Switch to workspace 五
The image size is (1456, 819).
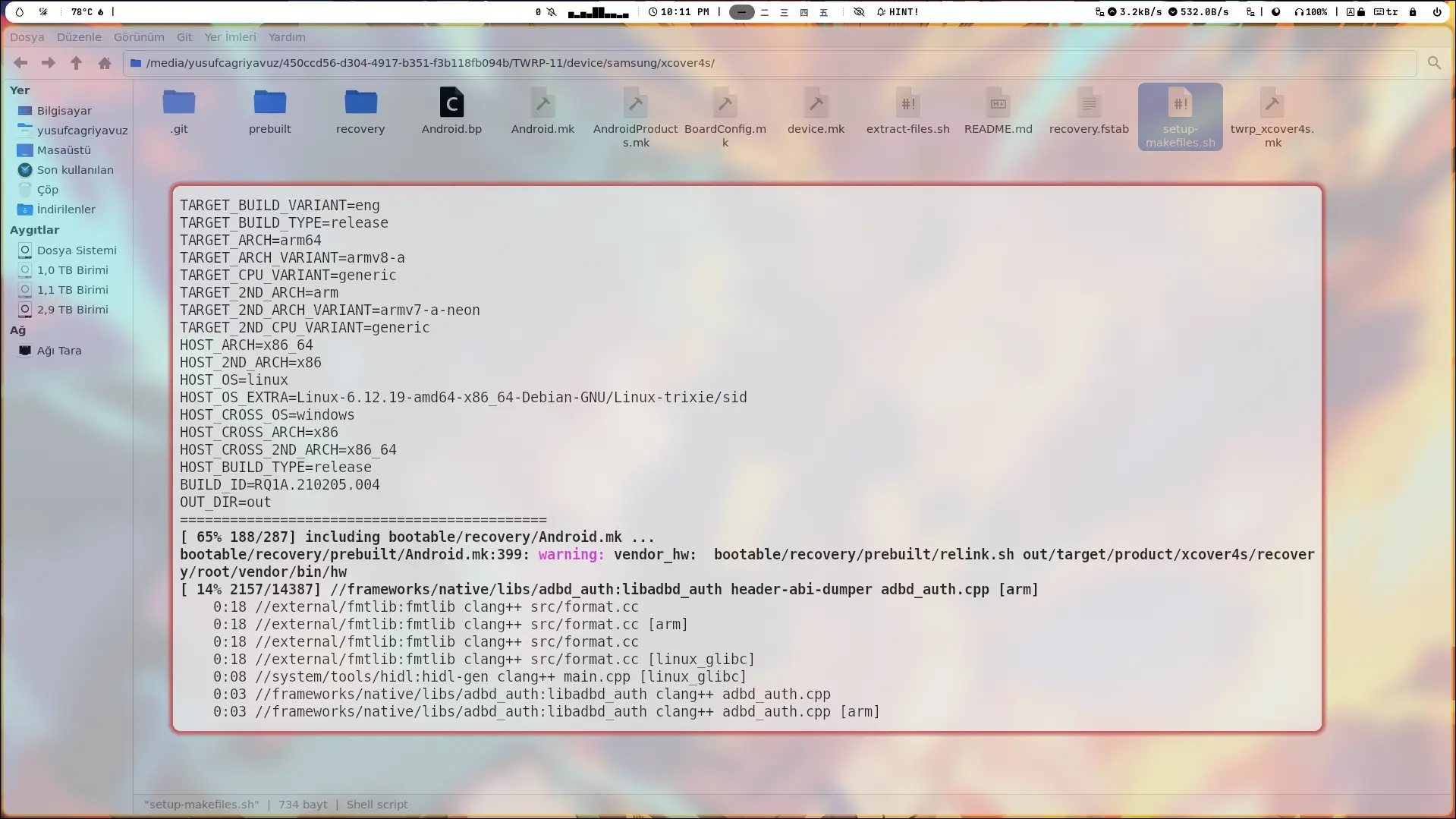pos(824,12)
